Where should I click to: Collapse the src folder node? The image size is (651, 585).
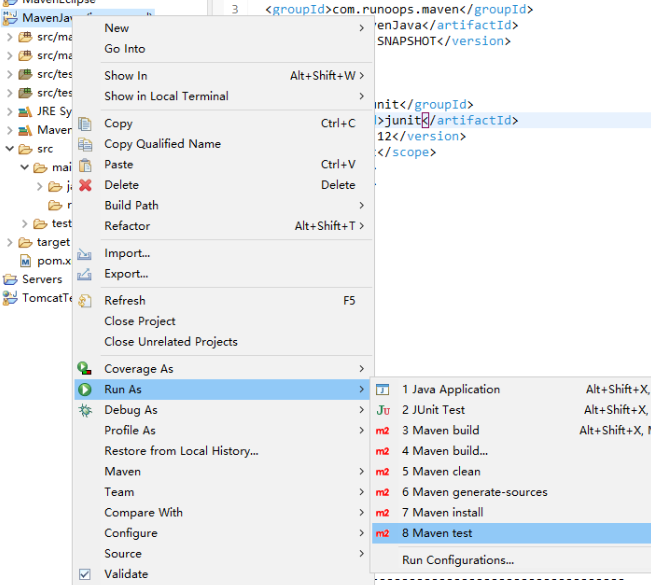click(10, 149)
